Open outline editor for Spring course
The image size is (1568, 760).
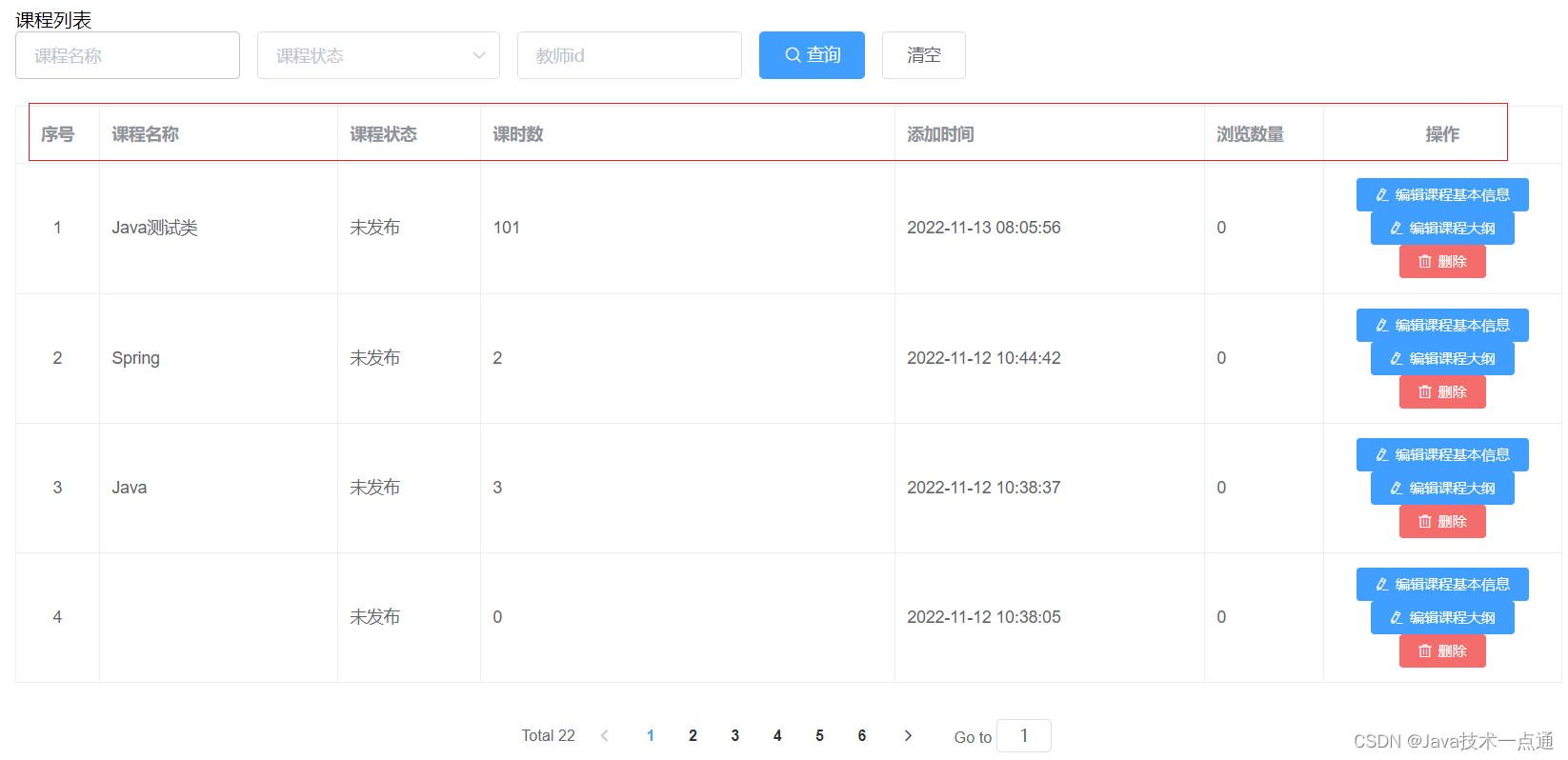1441,359
